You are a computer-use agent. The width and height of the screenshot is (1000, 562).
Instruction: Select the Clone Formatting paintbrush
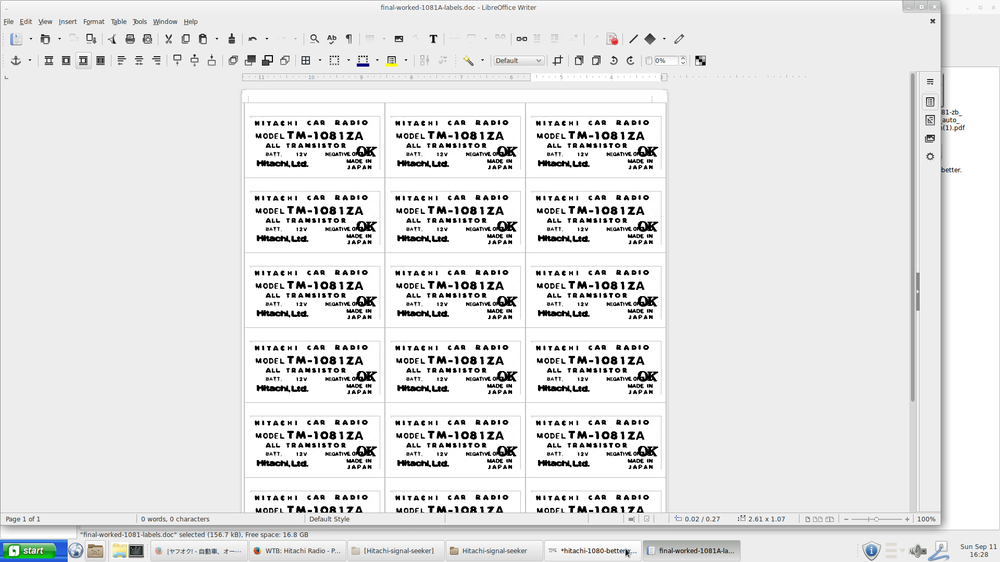pos(232,39)
